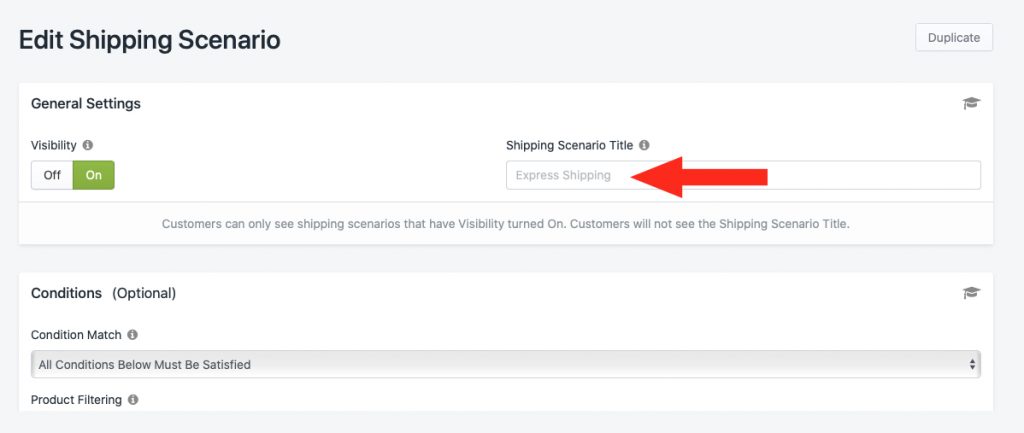
Task: Click the Condition Match label
Action: [x=76, y=334]
